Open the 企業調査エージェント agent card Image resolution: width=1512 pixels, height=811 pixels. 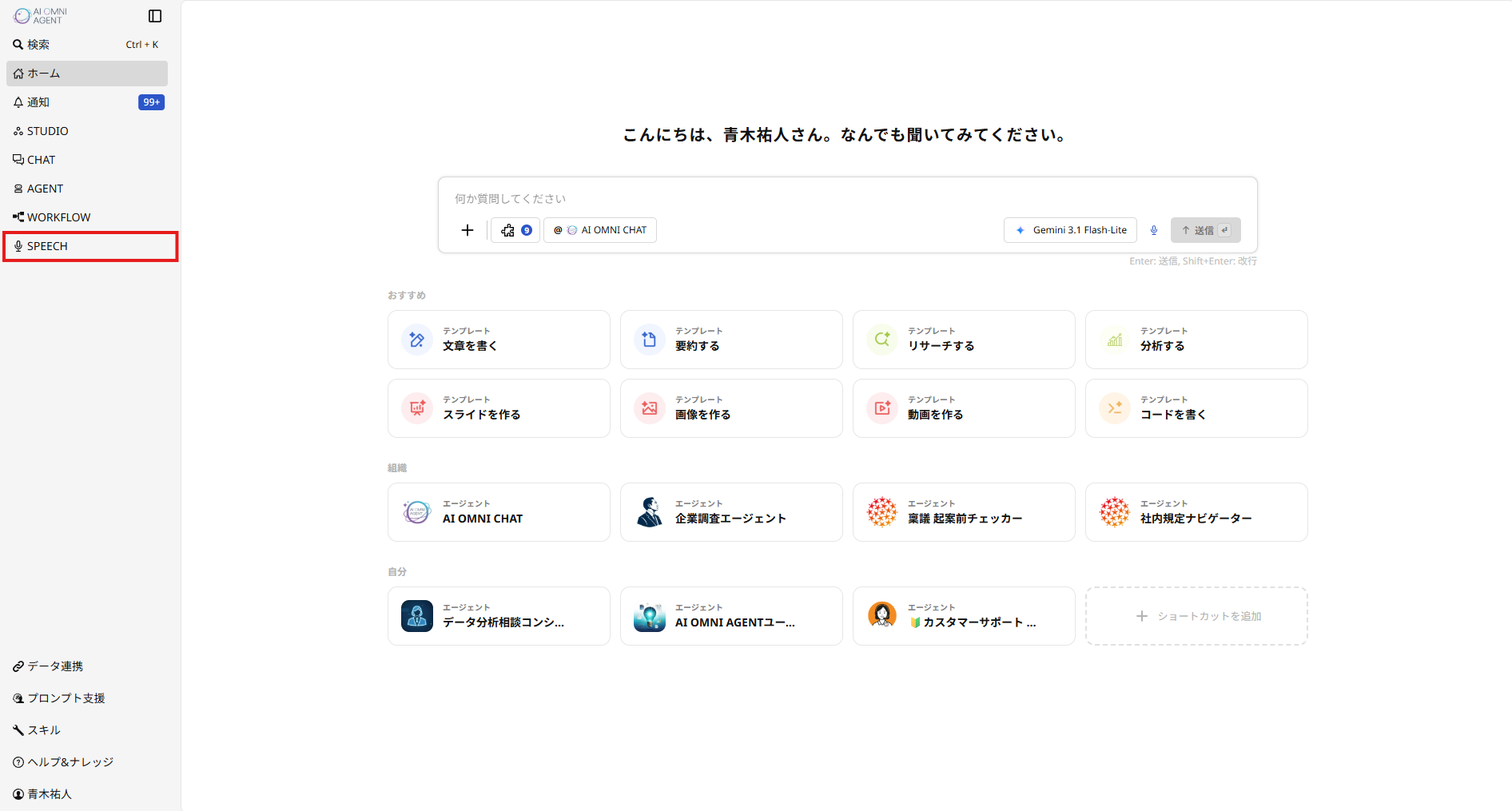[731, 512]
